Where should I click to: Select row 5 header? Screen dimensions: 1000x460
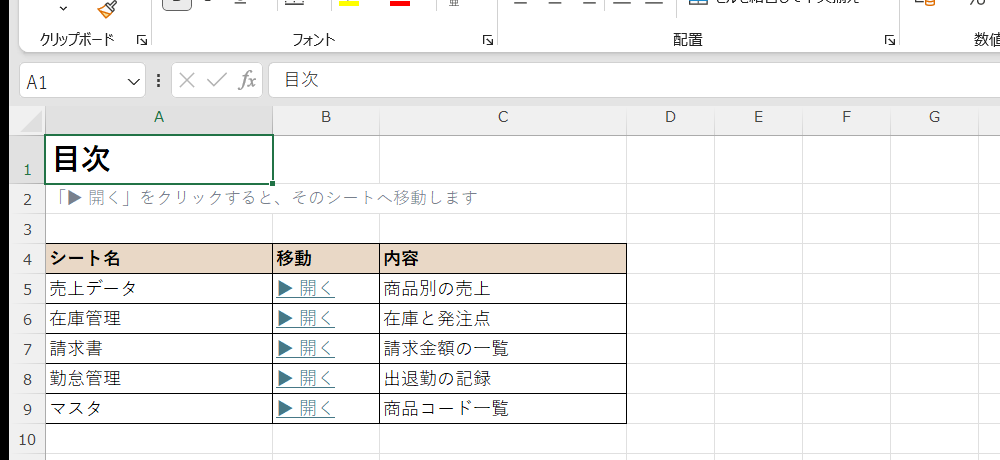[27, 289]
